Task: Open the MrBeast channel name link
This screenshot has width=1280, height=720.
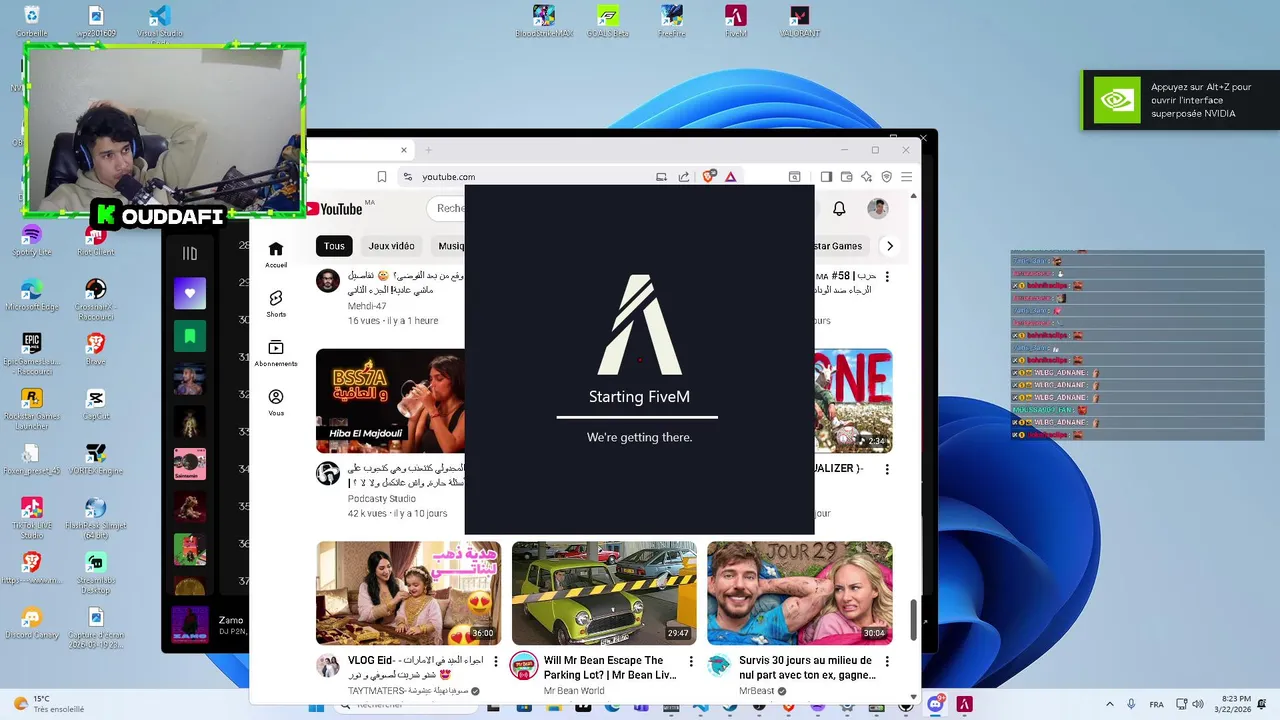Action: click(x=757, y=691)
